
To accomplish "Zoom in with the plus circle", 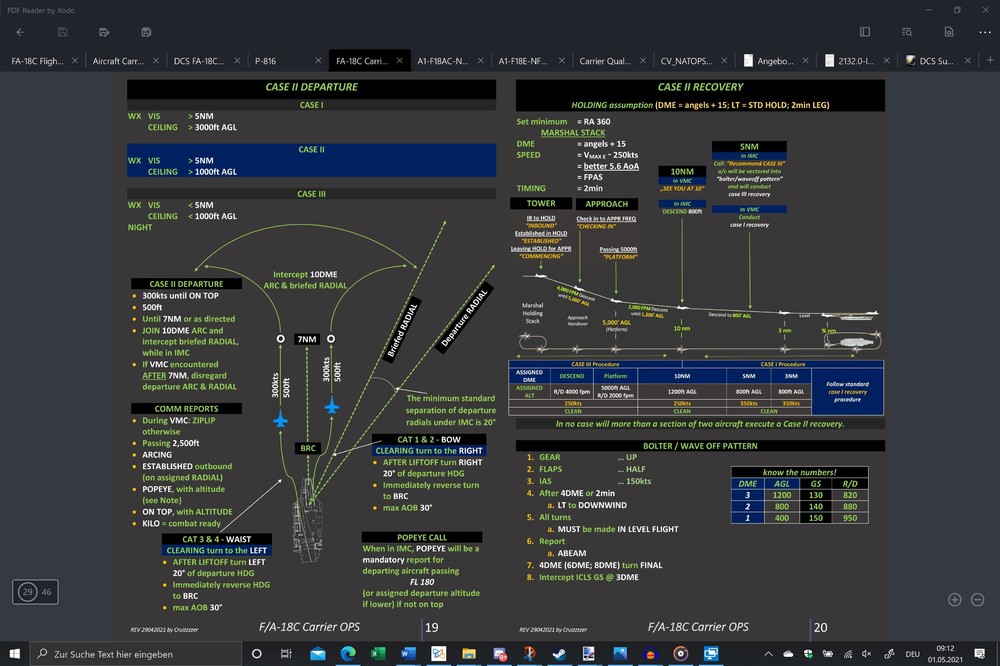I will (x=955, y=600).
